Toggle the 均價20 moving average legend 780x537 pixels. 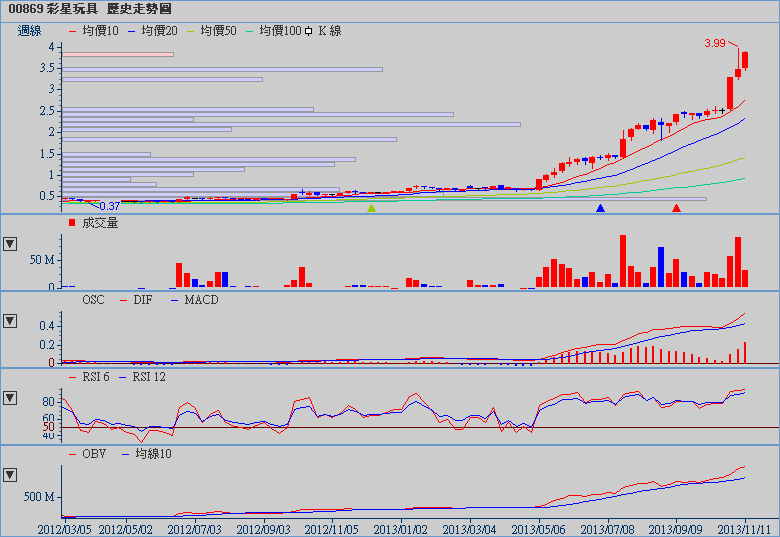152,31
